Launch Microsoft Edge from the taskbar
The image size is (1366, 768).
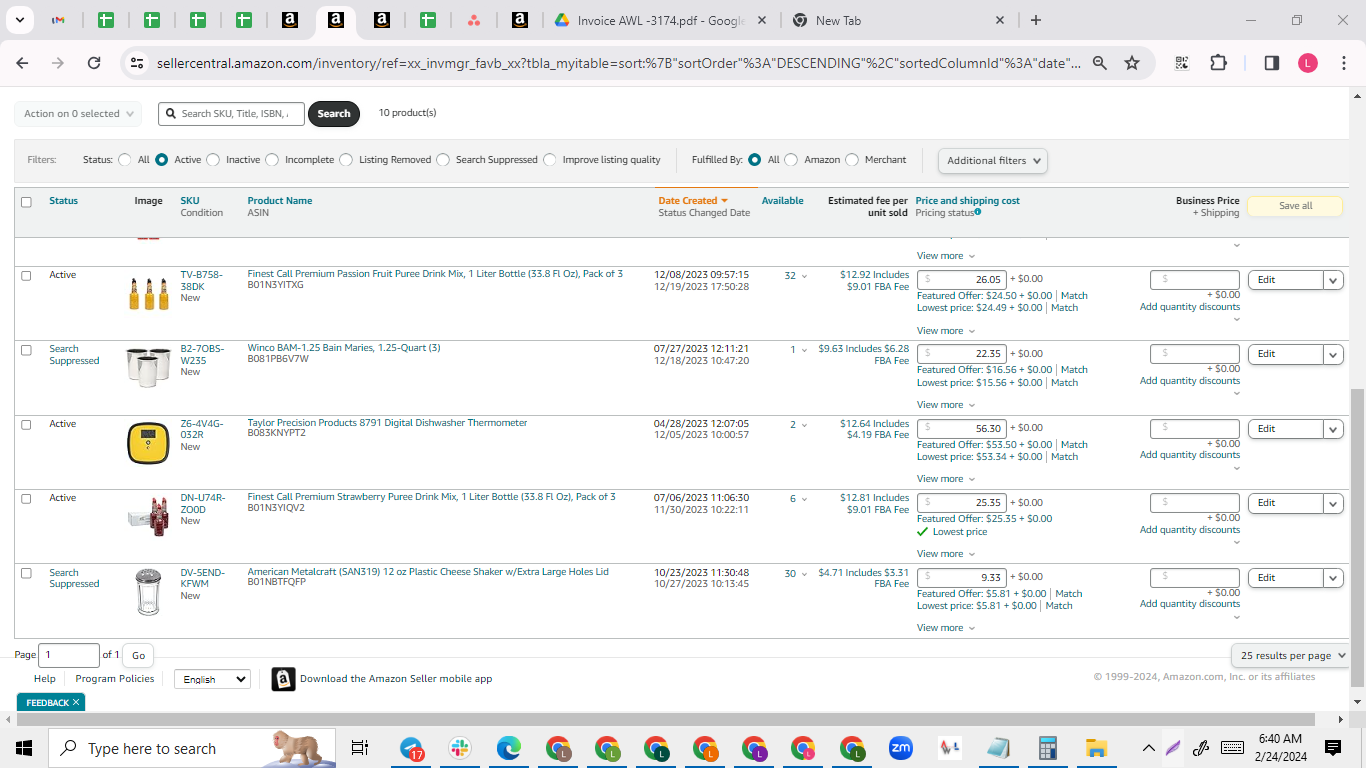(509, 748)
